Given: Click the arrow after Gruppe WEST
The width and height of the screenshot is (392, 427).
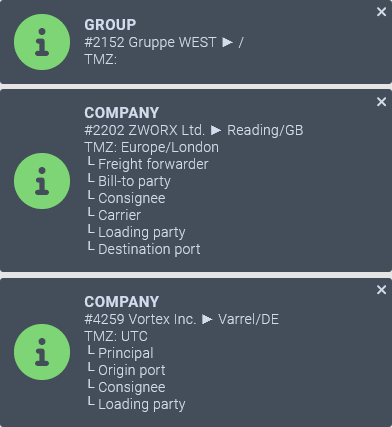Looking at the screenshot, I should click(228, 42).
